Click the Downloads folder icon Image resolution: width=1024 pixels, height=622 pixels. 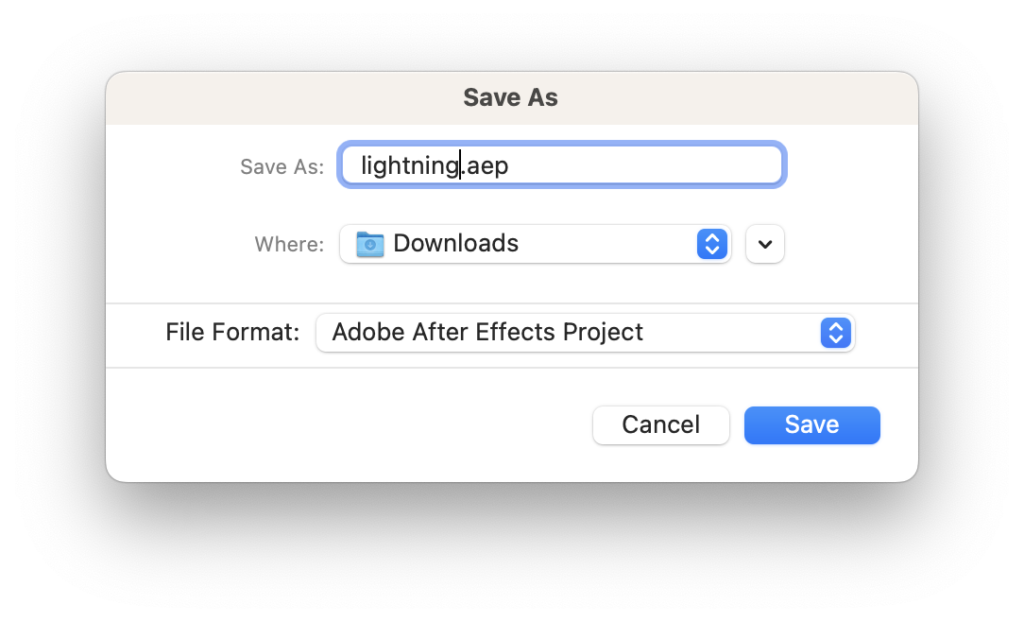tap(370, 244)
